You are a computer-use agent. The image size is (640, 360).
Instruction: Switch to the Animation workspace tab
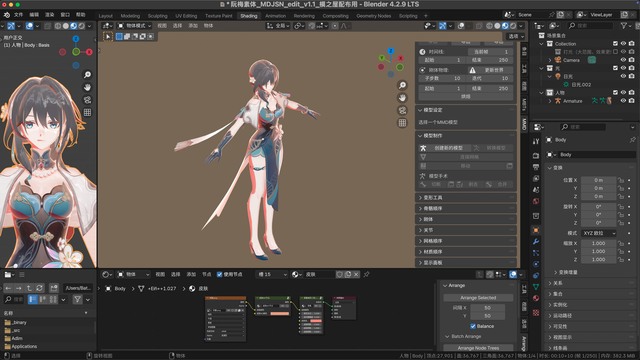276,16
